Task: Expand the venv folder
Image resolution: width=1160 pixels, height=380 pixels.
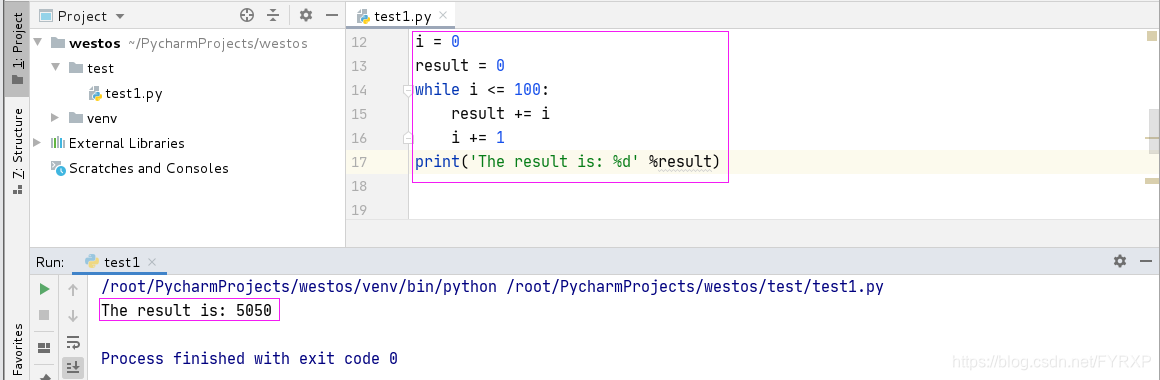Action: 55,118
